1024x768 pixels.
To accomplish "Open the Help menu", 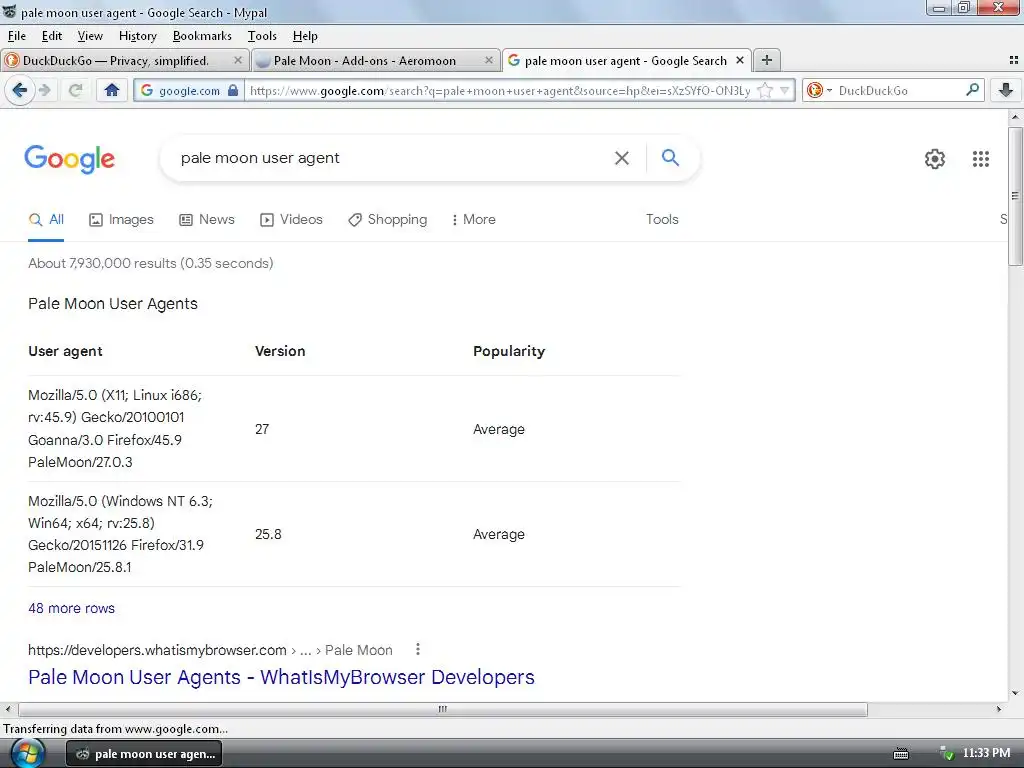I will [305, 36].
